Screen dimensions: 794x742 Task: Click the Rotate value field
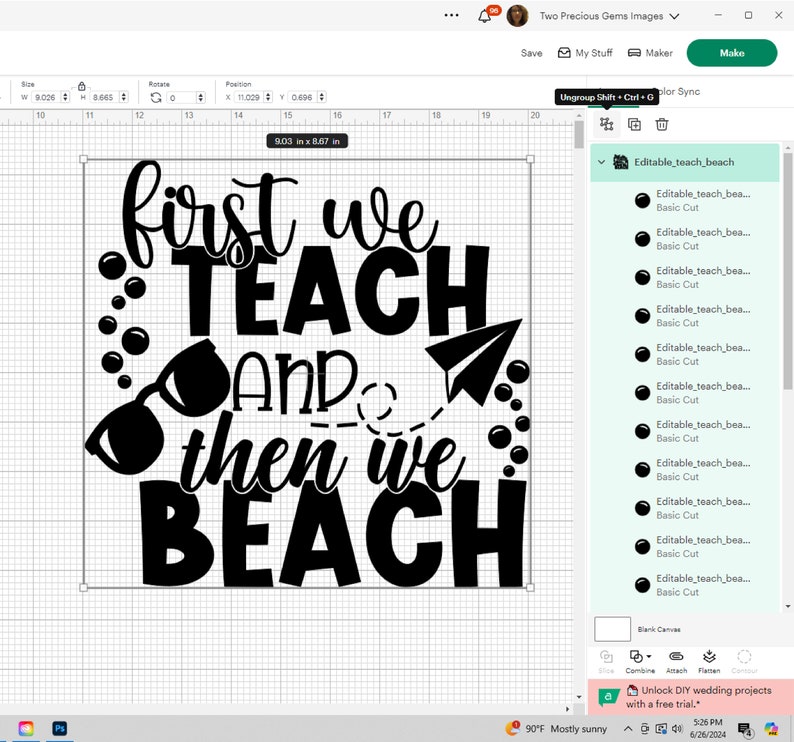point(182,97)
